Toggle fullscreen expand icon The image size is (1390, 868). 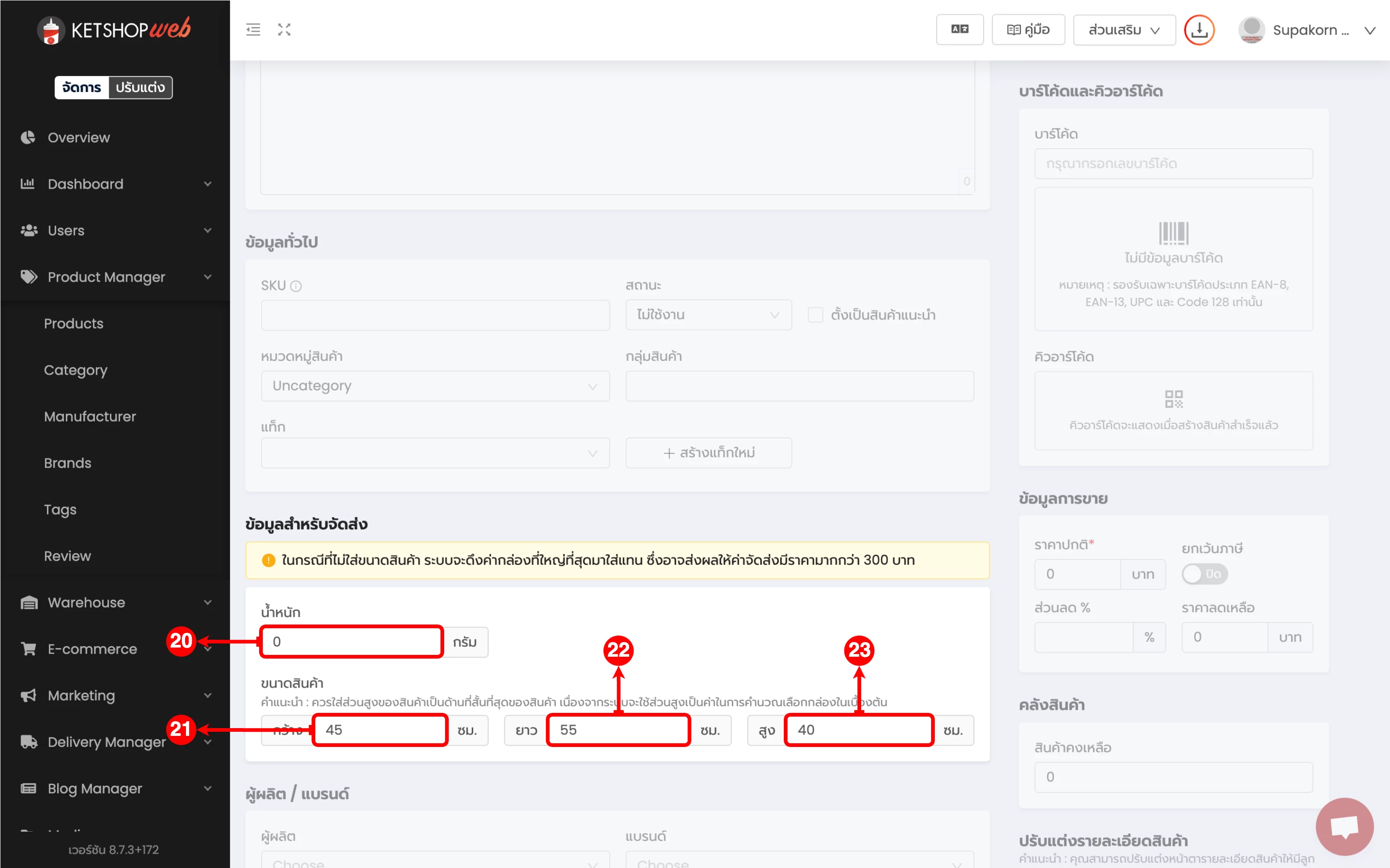[x=284, y=30]
